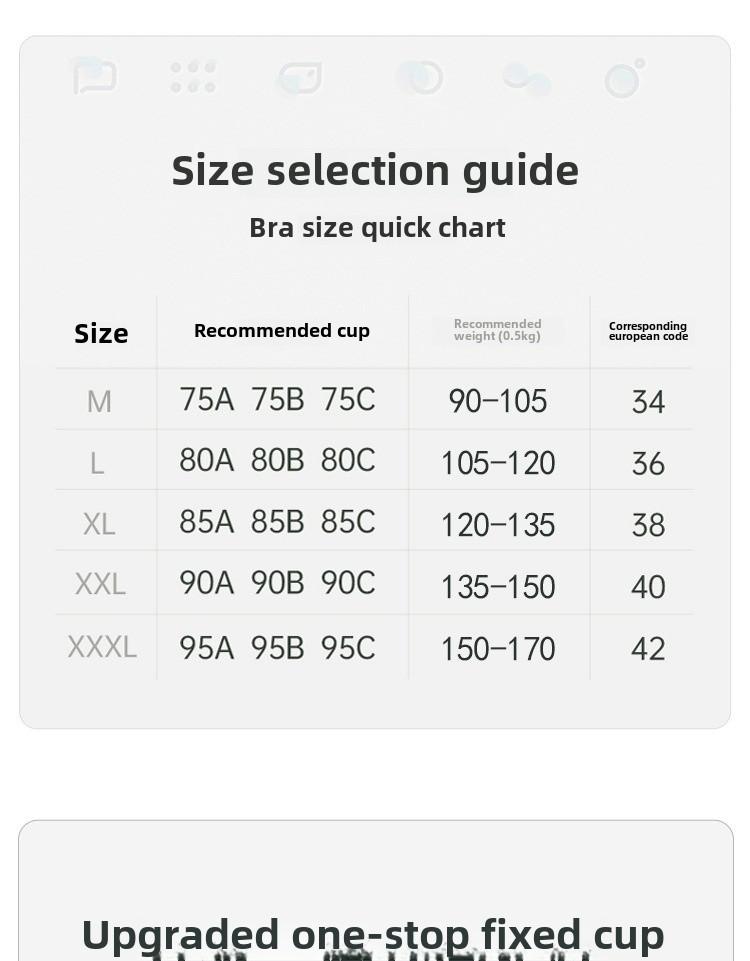Click the 'Recommended weight (0.5kg)' header

498,330
